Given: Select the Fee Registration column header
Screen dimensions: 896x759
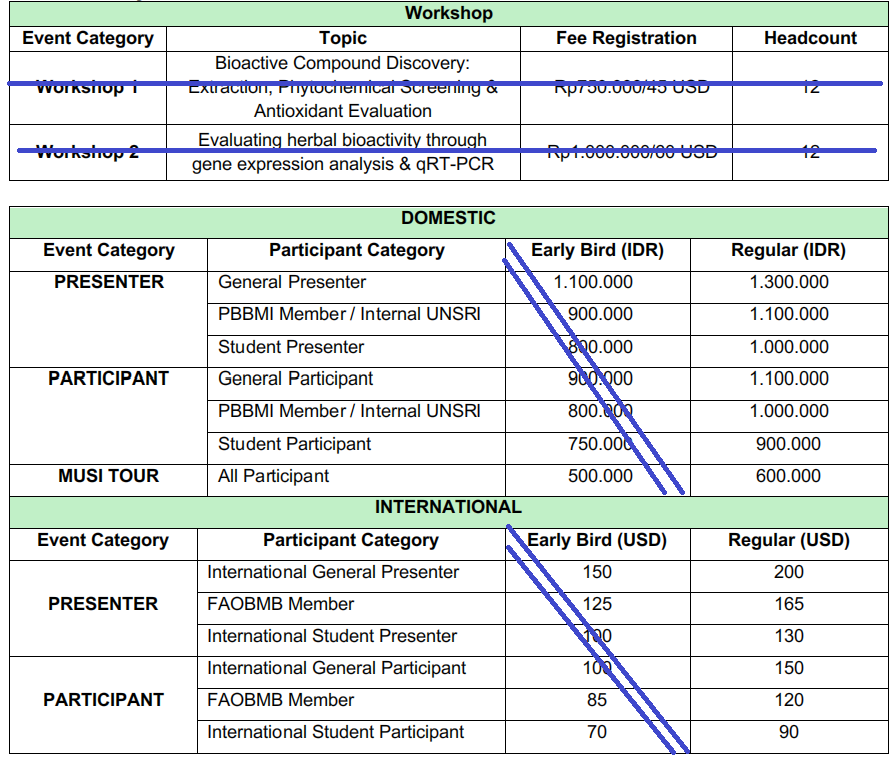Looking at the screenshot, I should point(626,38).
